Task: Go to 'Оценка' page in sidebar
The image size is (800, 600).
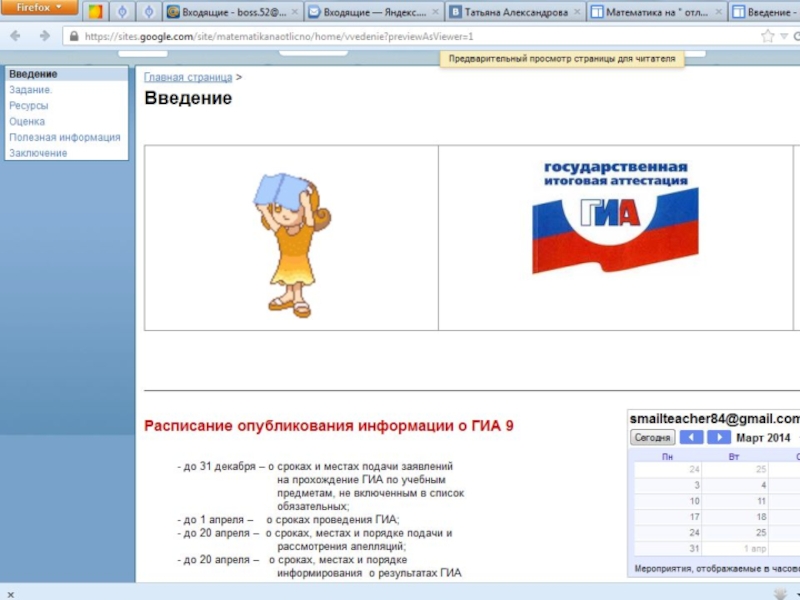Action: coord(27,121)
